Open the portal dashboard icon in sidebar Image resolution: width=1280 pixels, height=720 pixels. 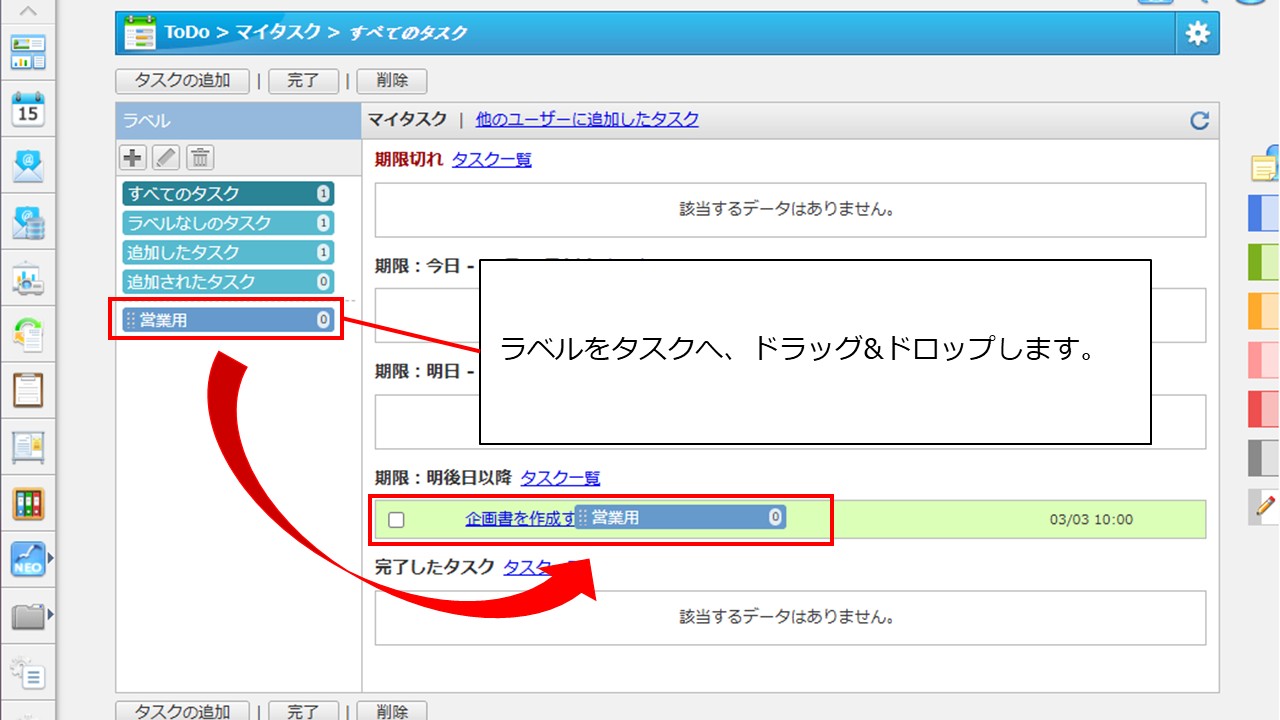tap(28, 52)
